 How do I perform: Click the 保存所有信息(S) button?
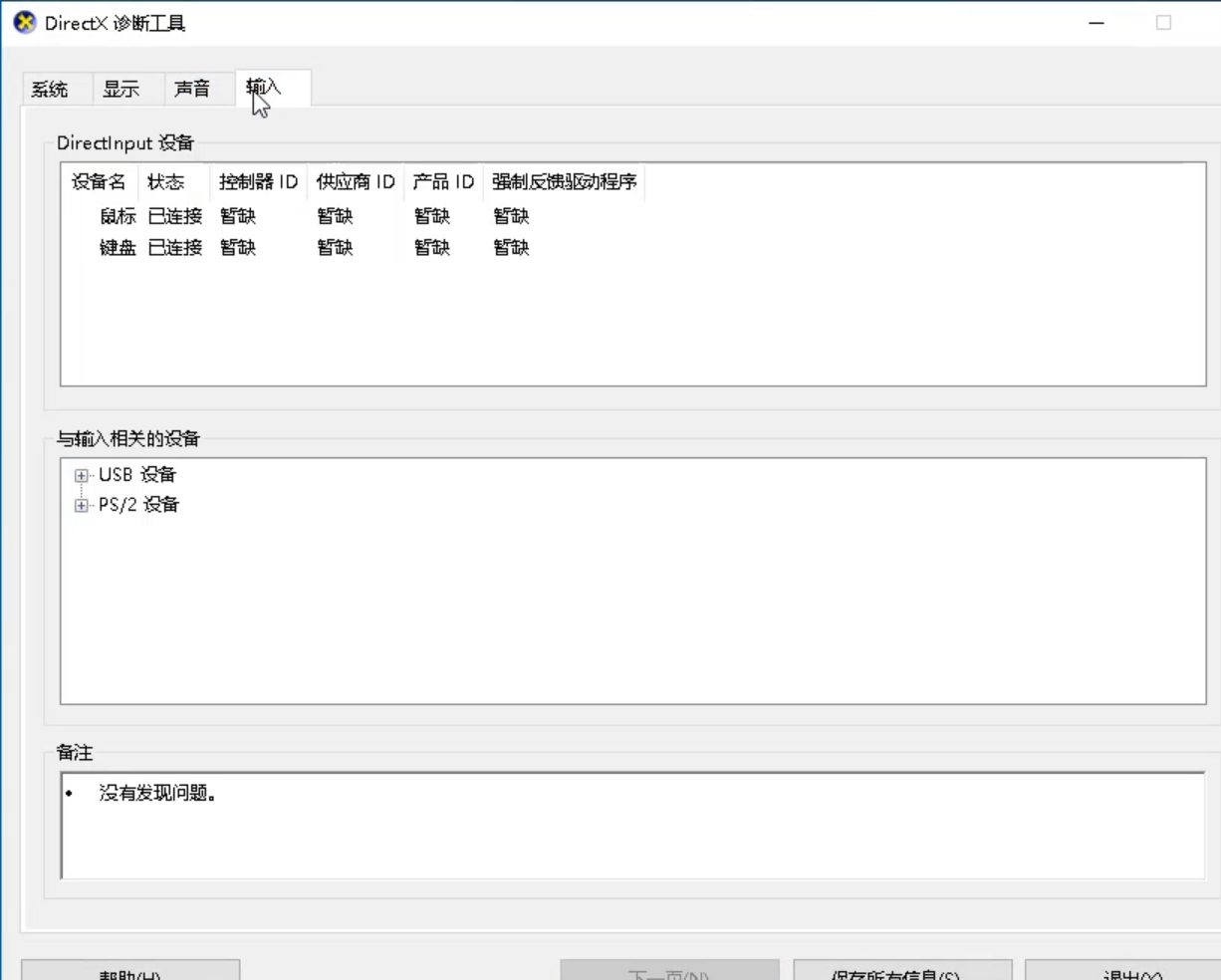(x=902, y=971)
